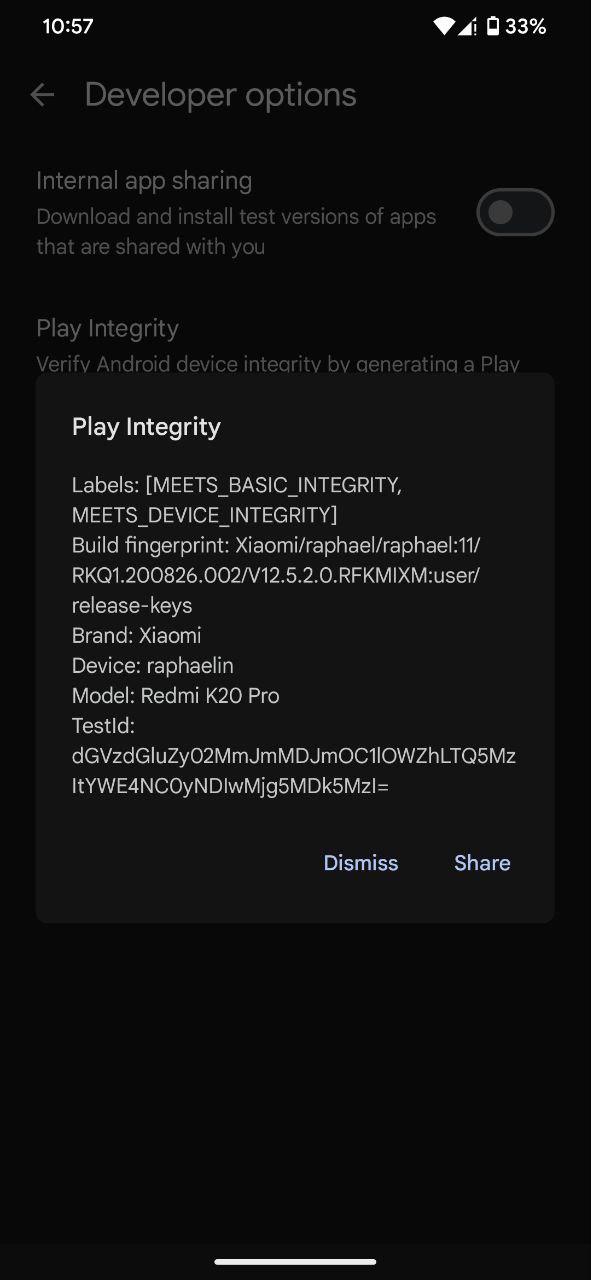This screenshot has height=1280, width=591.
Task: Toggle the Internal app sharing switch
Action: (x=515, y=212)
